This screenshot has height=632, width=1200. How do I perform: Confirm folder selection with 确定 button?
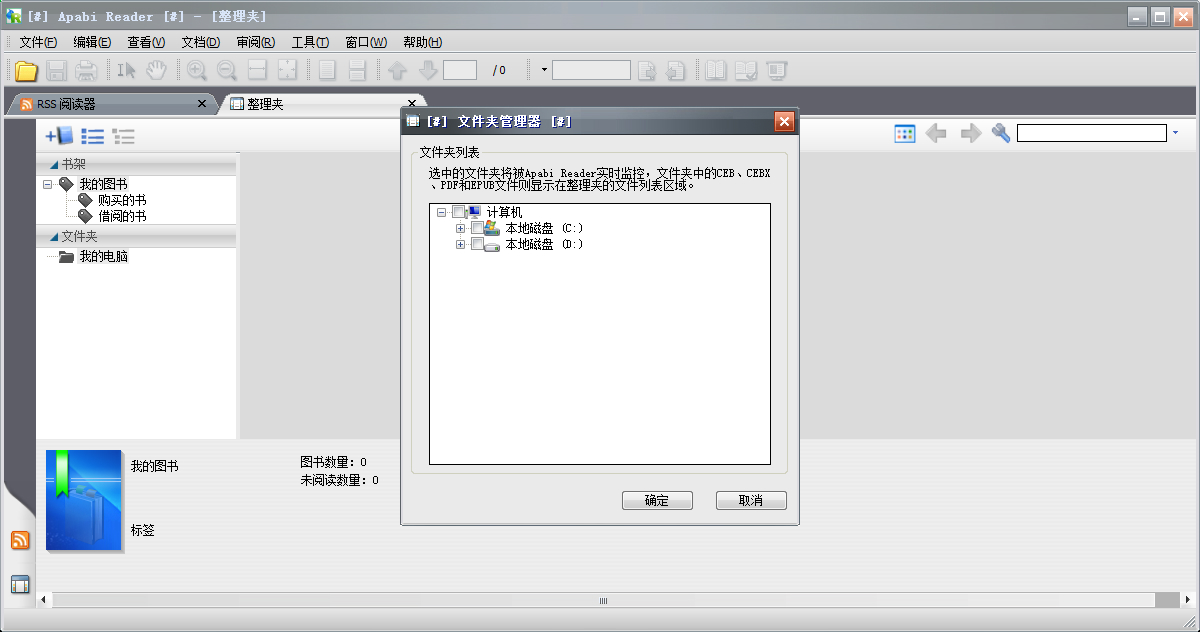point(657,500)
